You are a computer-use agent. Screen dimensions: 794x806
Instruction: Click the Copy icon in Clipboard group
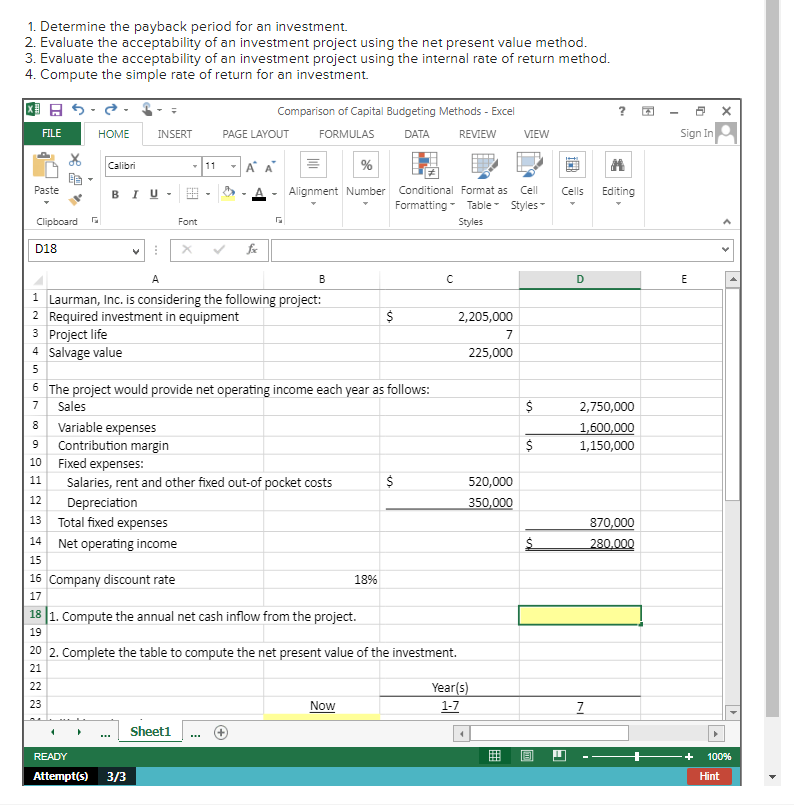76,179
